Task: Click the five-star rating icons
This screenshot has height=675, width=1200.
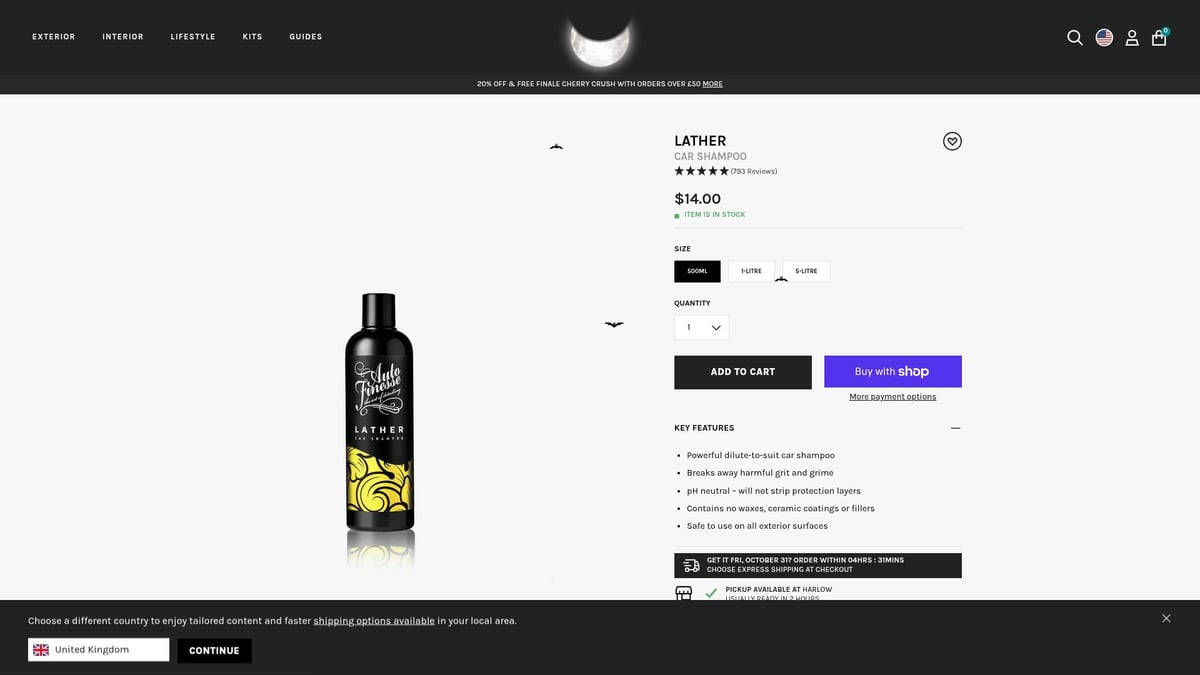Action: click(x=702, y=171)
